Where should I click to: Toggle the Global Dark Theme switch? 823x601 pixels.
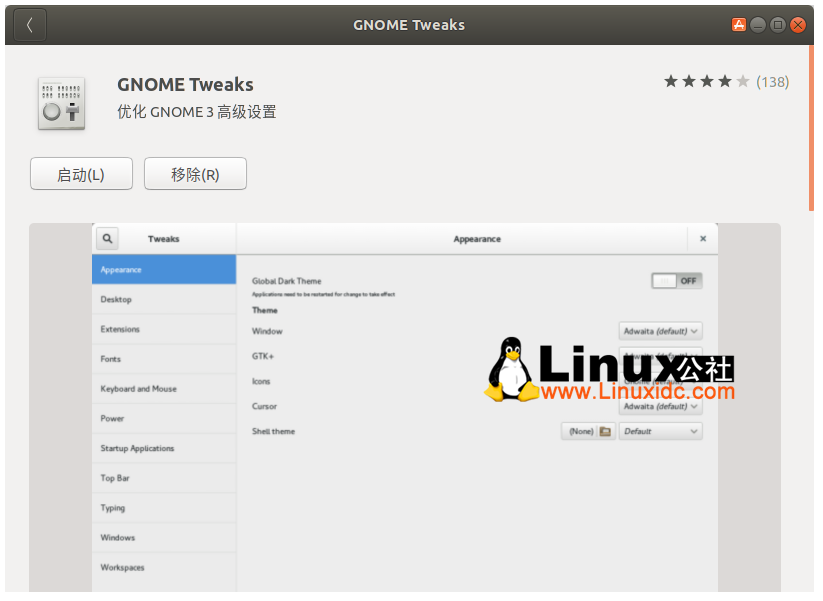pyautogui.click(x=677, y=281)
